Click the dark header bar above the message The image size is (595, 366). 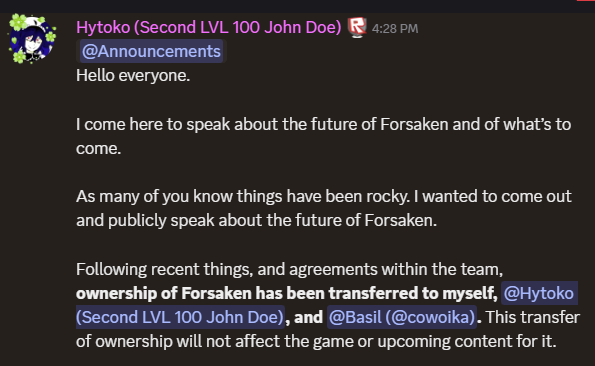(298, 6)
